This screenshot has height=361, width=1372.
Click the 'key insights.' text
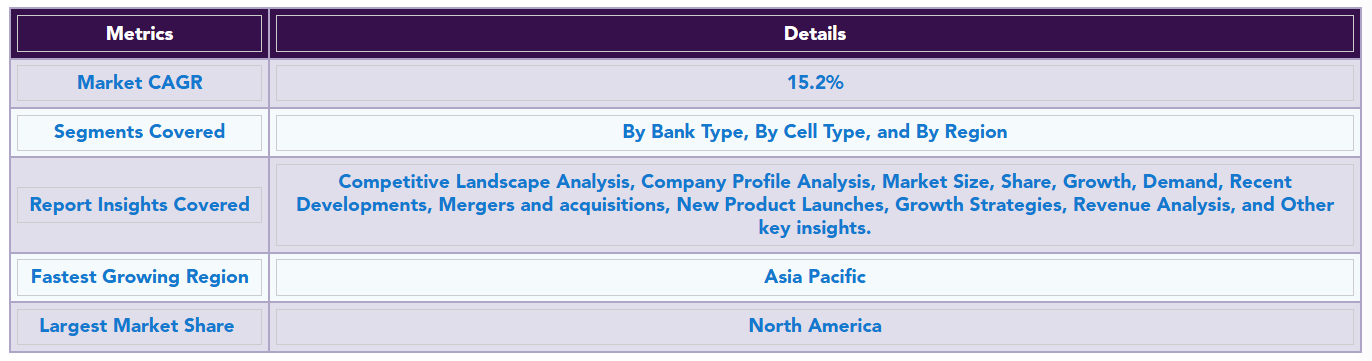pyautogui.click(x=815, y=228)
